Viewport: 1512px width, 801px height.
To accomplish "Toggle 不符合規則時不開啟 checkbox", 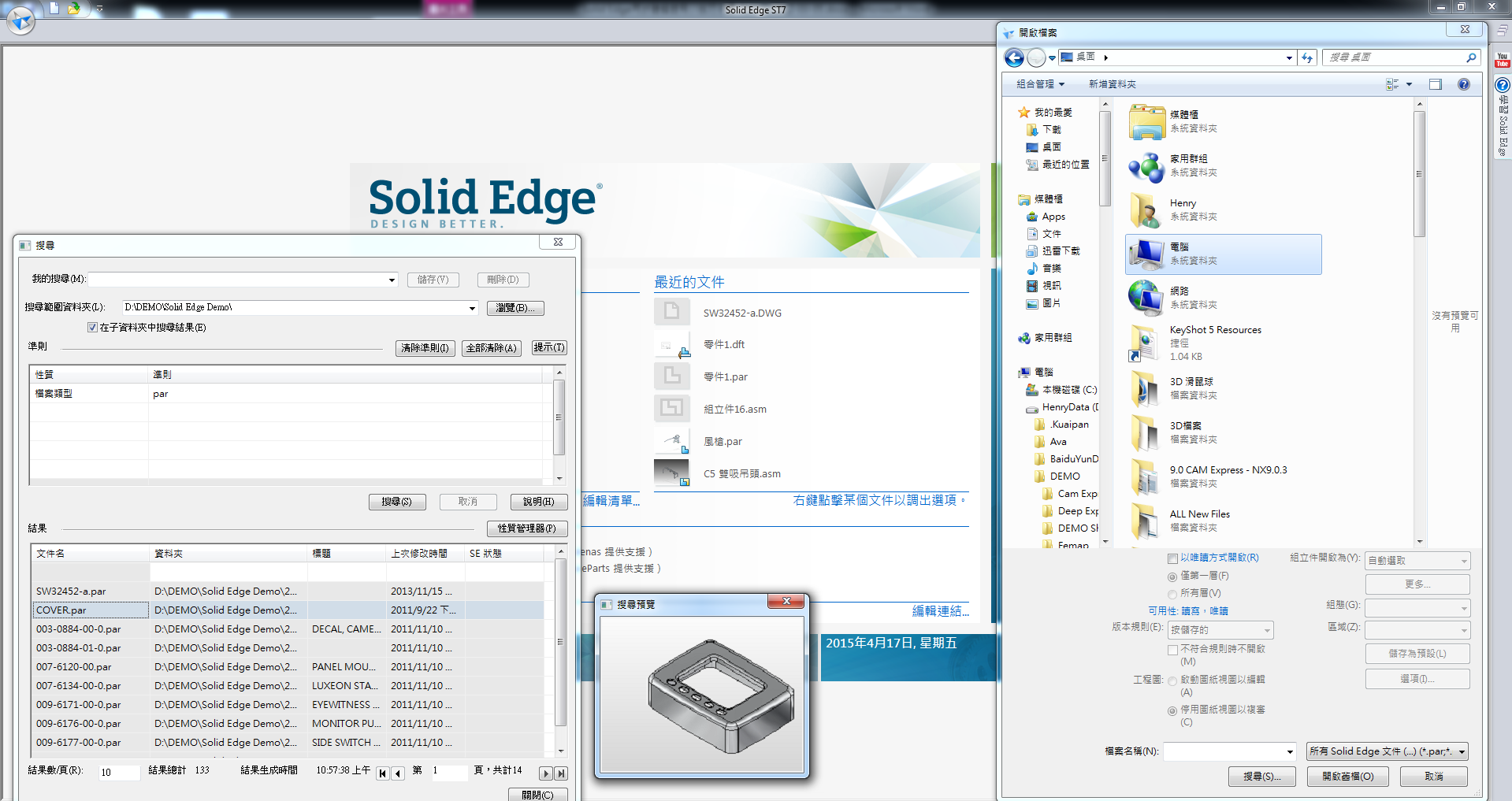I will [1172, 650].
